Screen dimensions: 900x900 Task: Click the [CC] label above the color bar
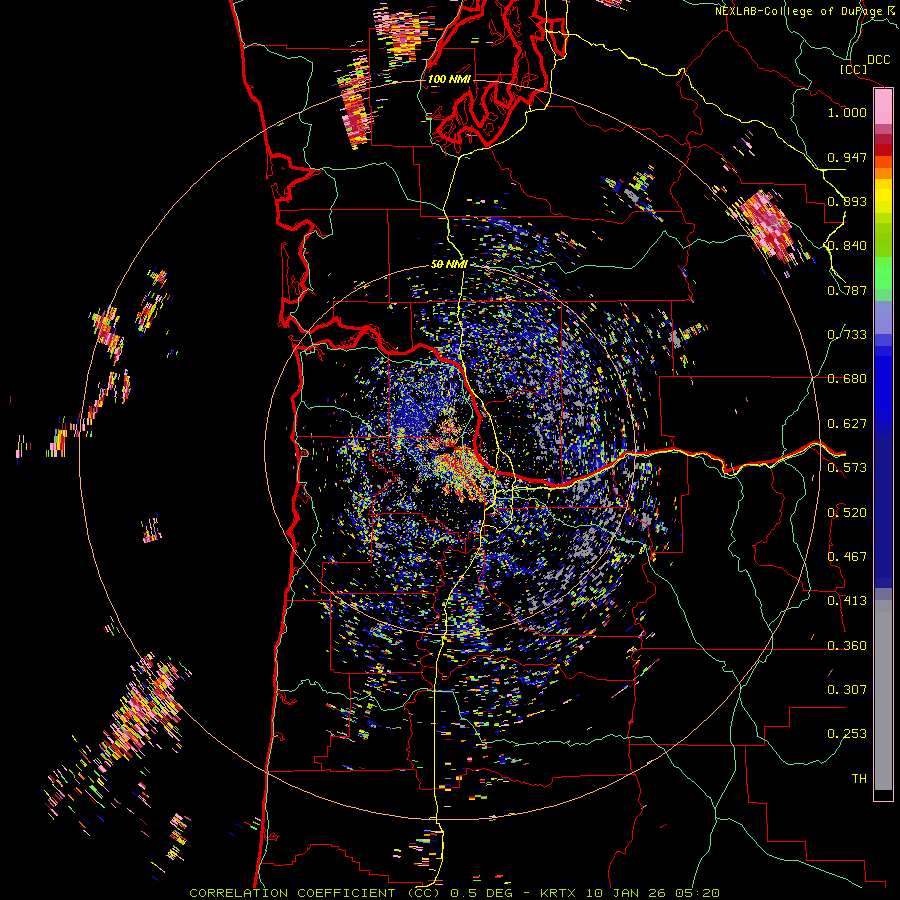[x=854, y=69]
